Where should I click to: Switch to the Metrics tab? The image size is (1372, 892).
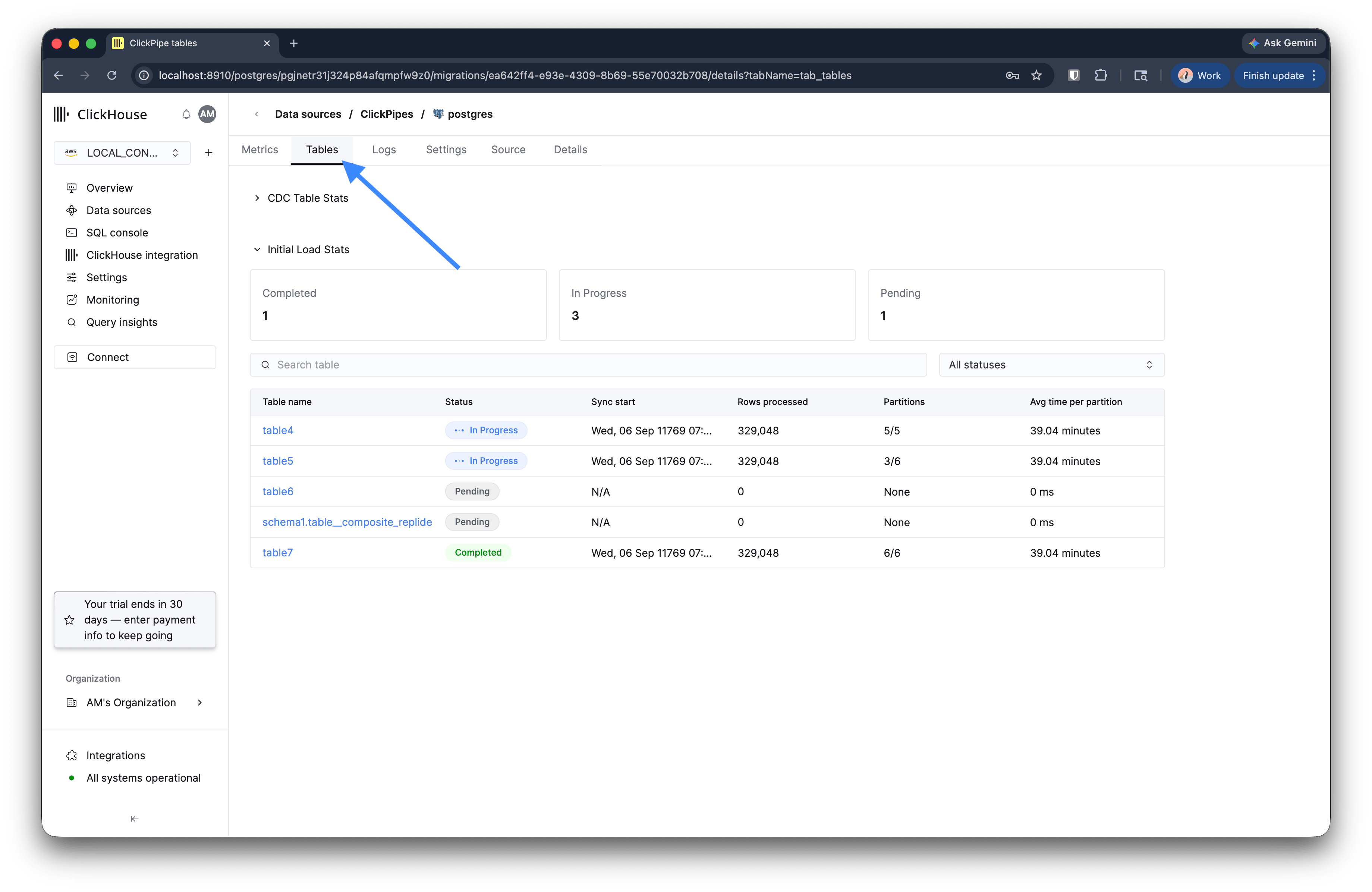(x=259, y=150)
